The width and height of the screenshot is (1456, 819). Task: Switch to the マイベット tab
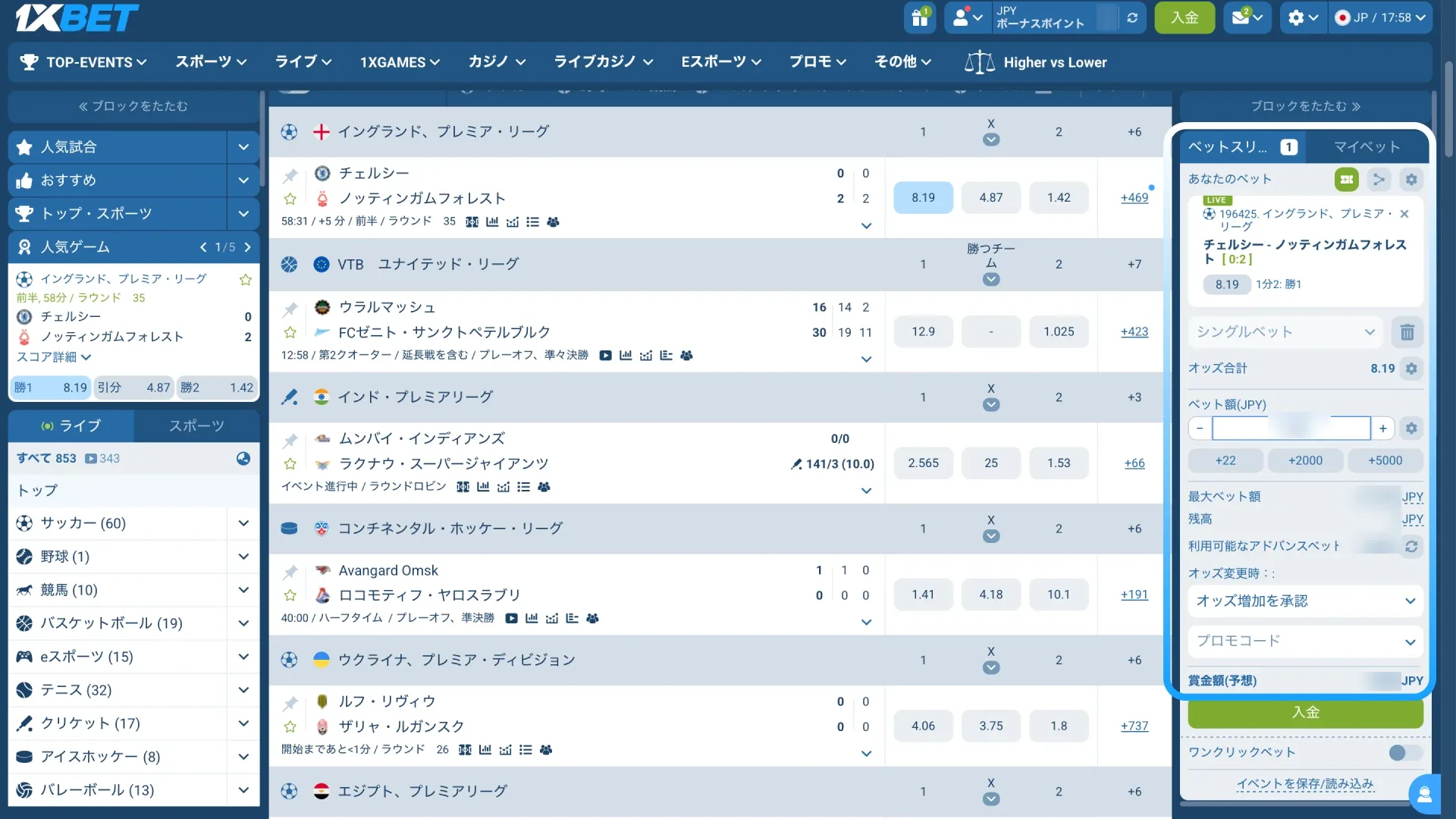click(1367, 147)
